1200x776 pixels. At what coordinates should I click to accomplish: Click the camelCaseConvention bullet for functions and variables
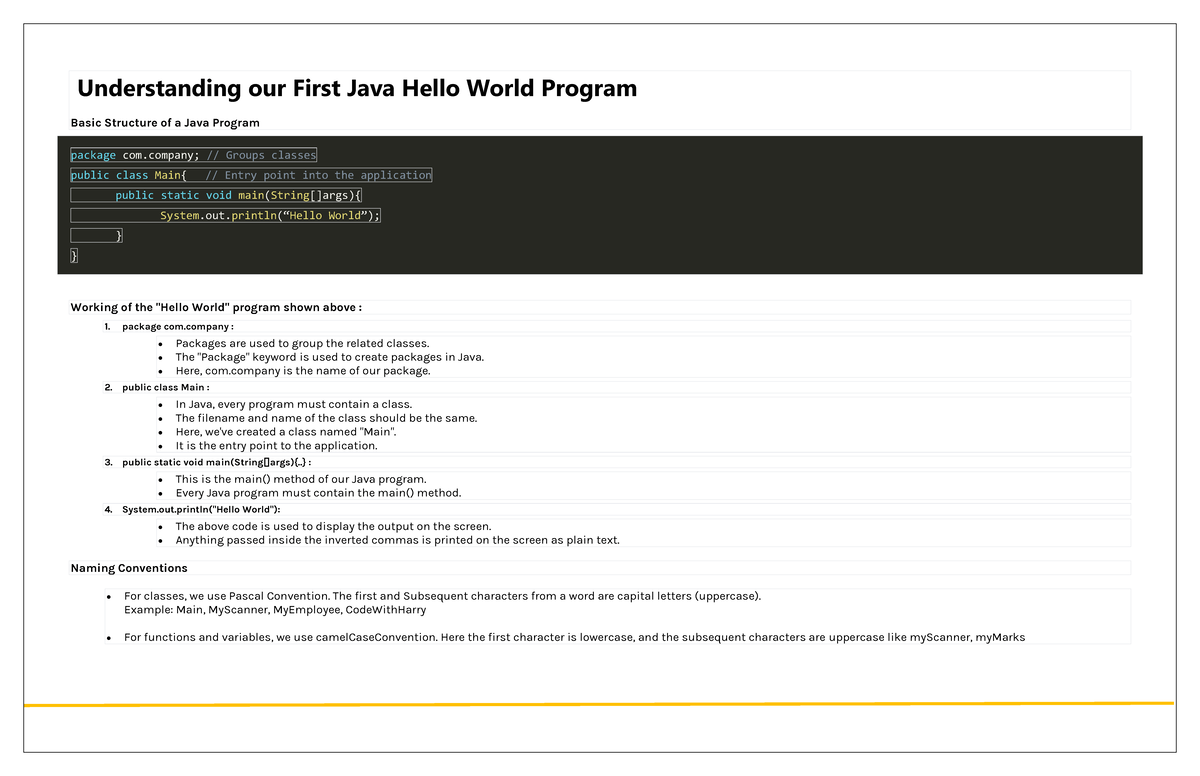click(x=574, y=637)
